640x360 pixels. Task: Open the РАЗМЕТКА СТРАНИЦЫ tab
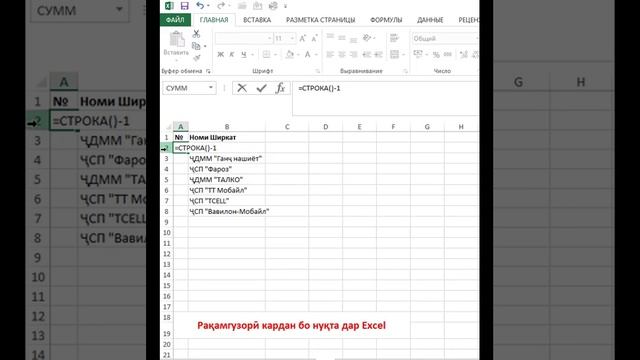coord(320,20)
